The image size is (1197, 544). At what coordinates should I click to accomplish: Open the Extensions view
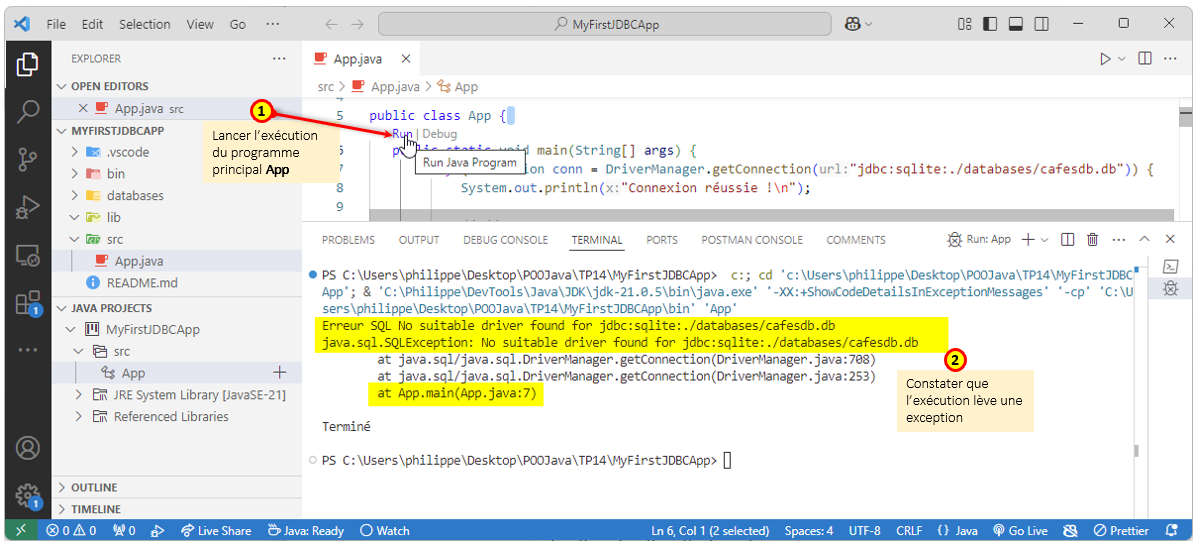[27, 301]
